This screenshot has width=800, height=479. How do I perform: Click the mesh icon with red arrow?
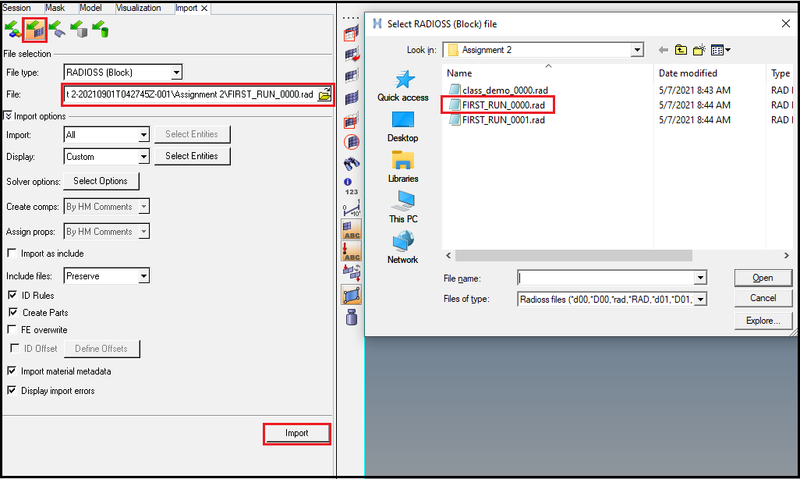[351, 55]
